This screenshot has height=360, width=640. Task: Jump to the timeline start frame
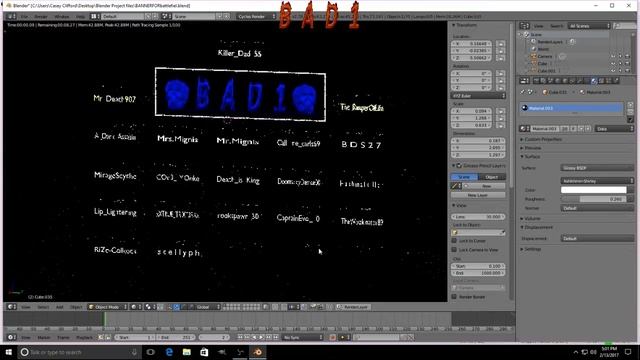(240, 337)
